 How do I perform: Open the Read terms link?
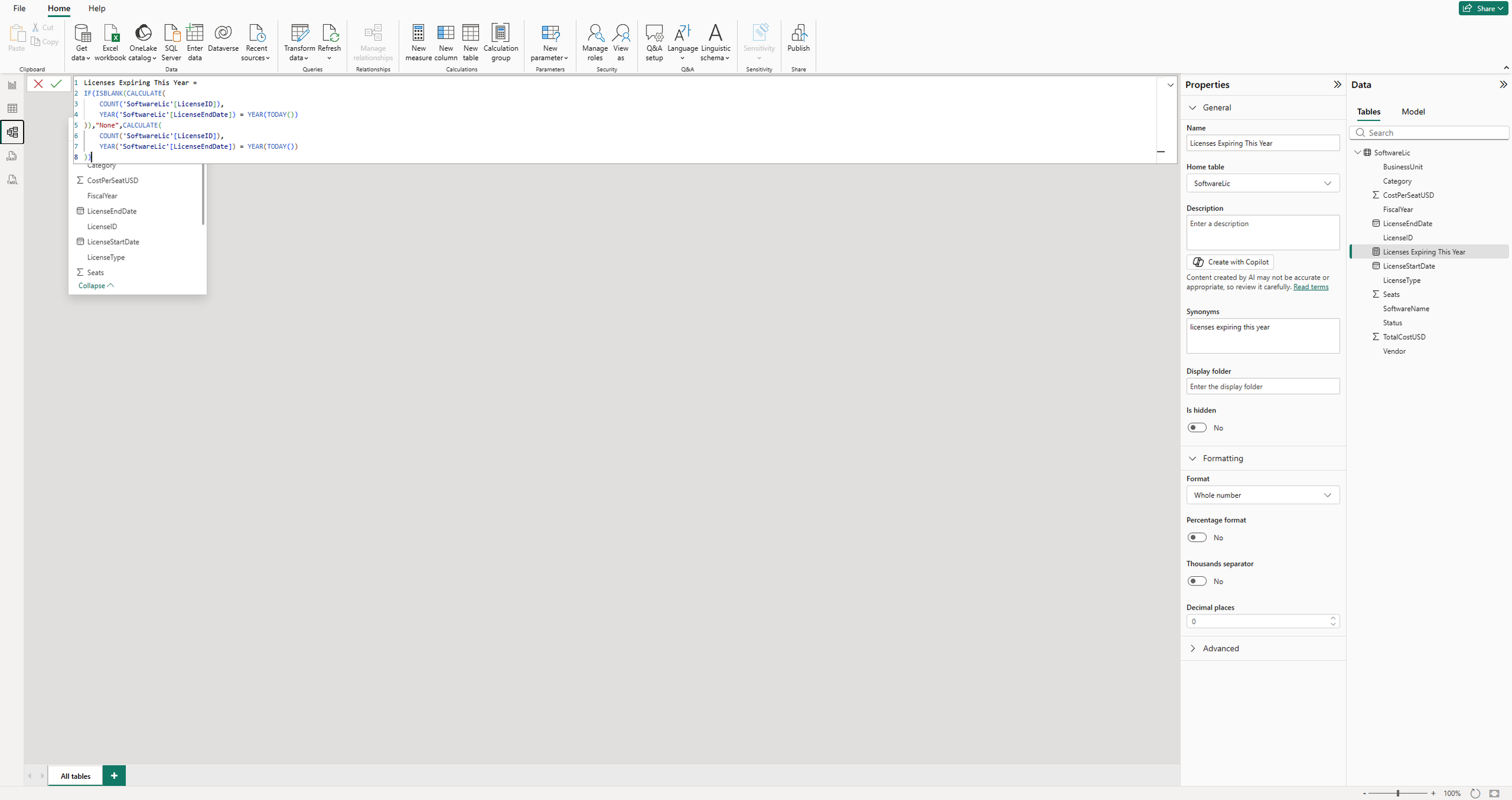(1311, 287)
